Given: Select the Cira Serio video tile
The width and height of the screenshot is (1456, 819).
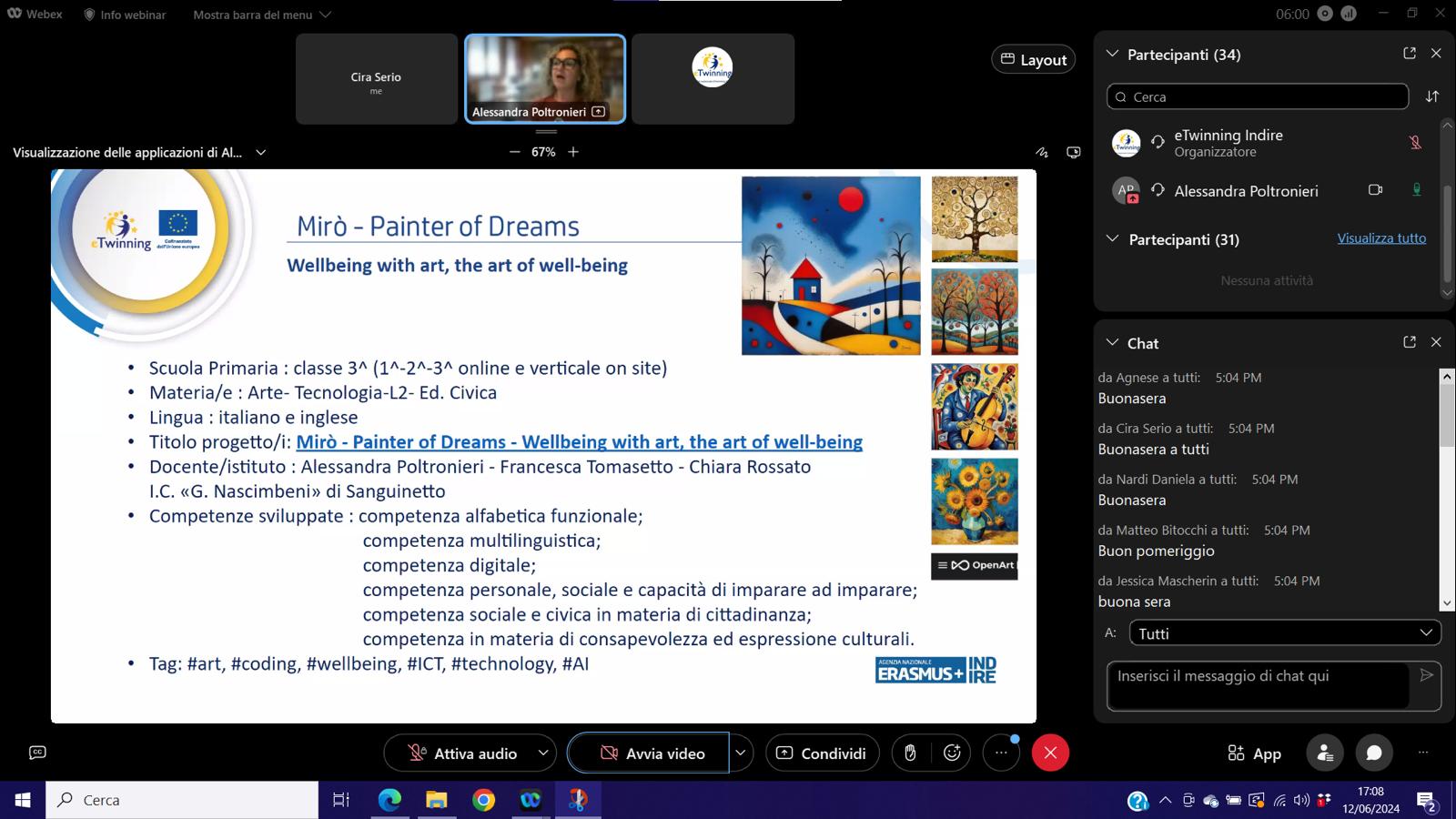Looking at the screenshot, I should click(377, 79).
